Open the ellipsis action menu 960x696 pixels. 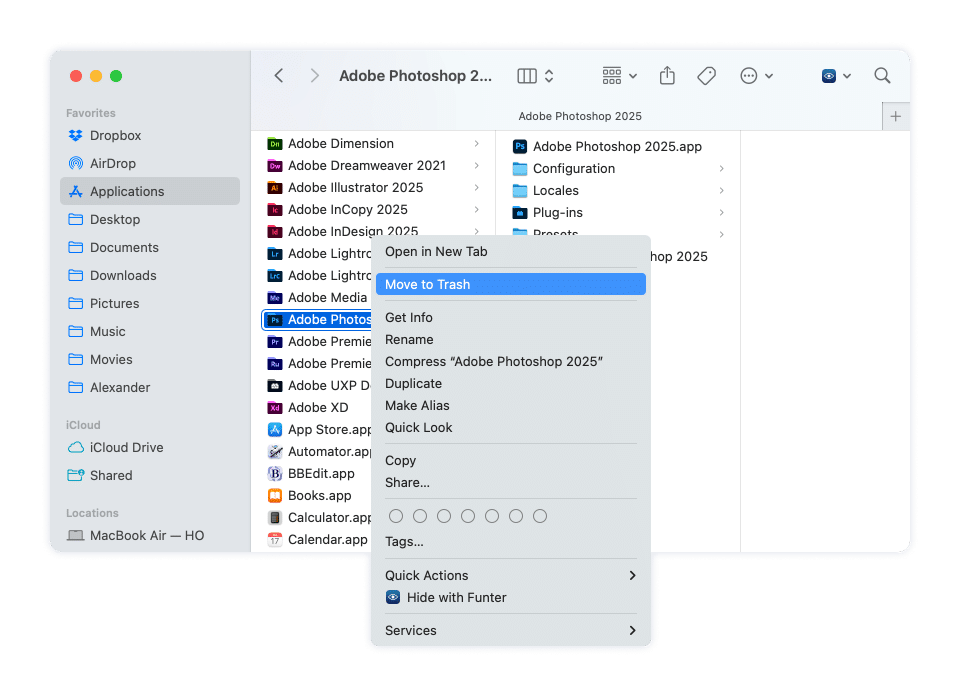[756, 76]
